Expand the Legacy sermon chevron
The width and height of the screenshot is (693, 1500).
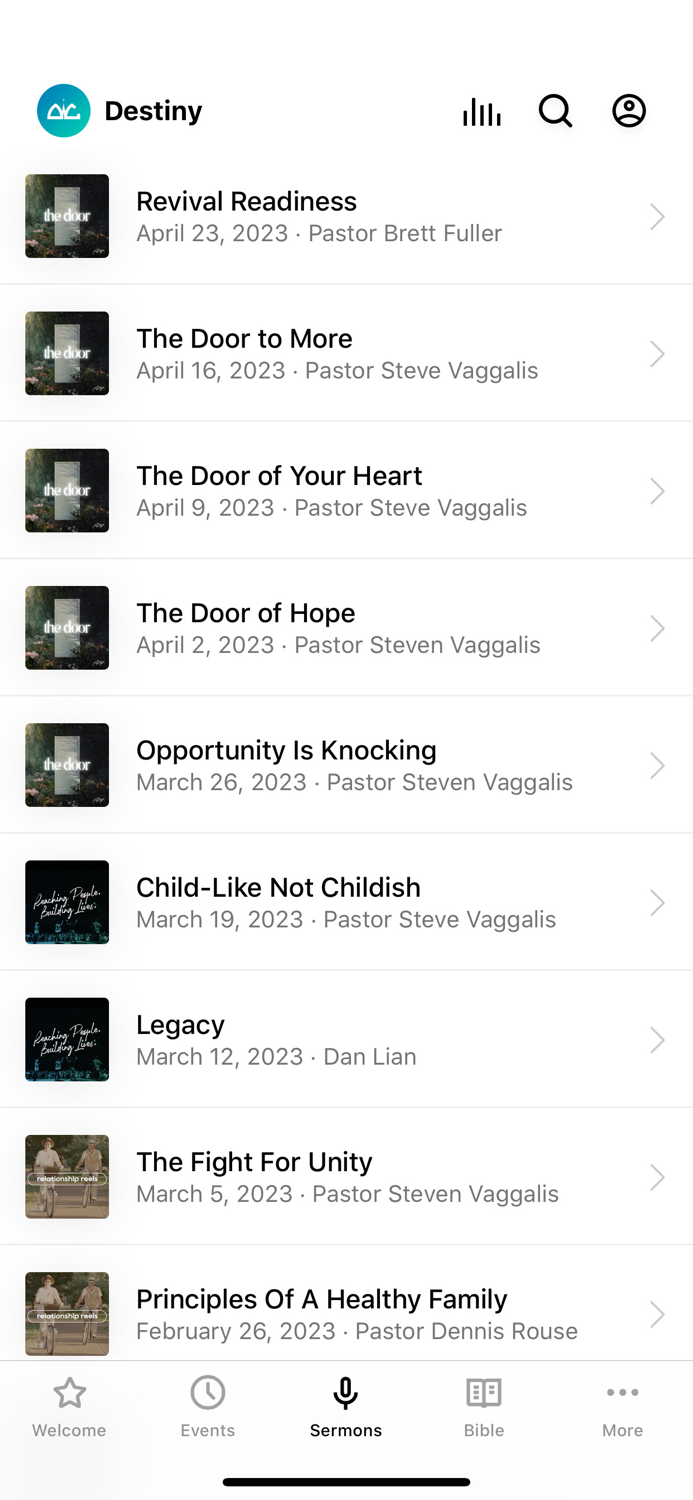657,1039
